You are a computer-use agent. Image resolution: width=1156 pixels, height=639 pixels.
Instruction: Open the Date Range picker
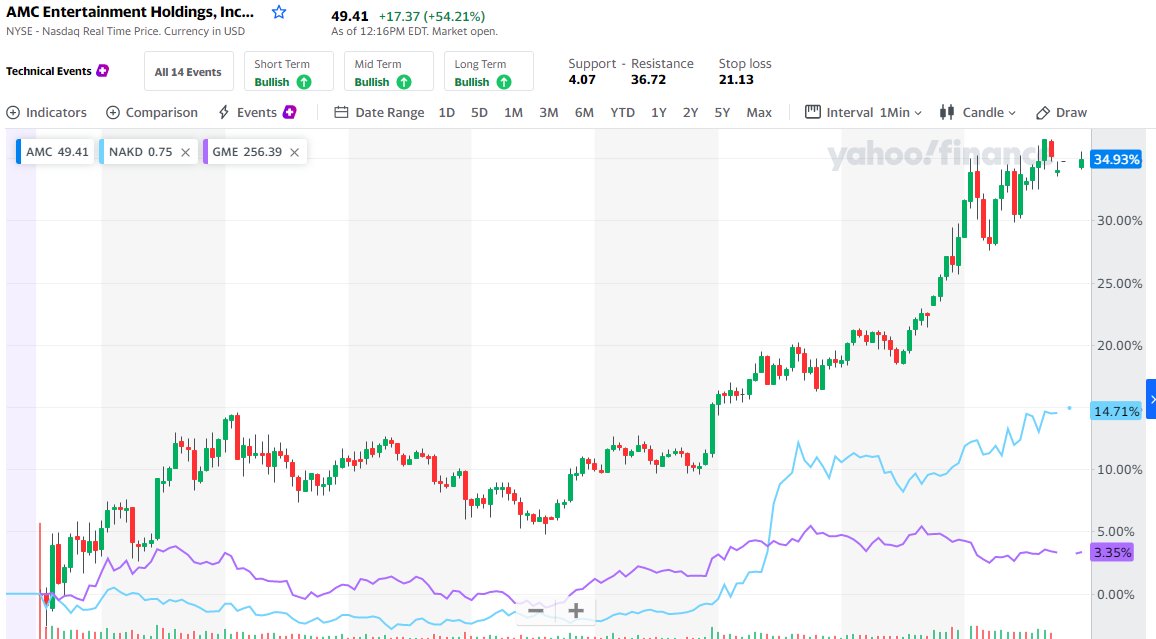pyautogui.click(x=380, y=113)
